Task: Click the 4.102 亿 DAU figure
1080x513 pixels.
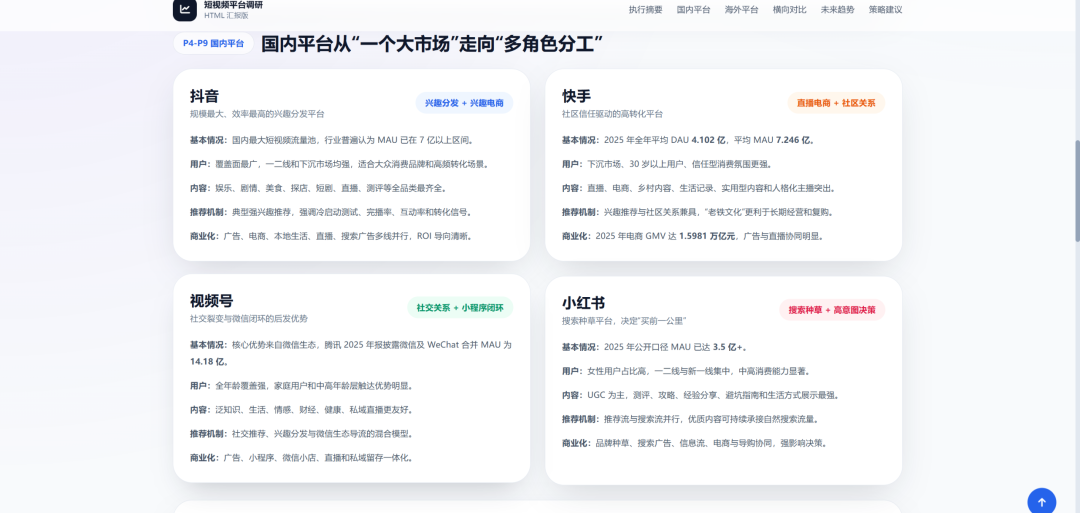Action: pos(708,140)
